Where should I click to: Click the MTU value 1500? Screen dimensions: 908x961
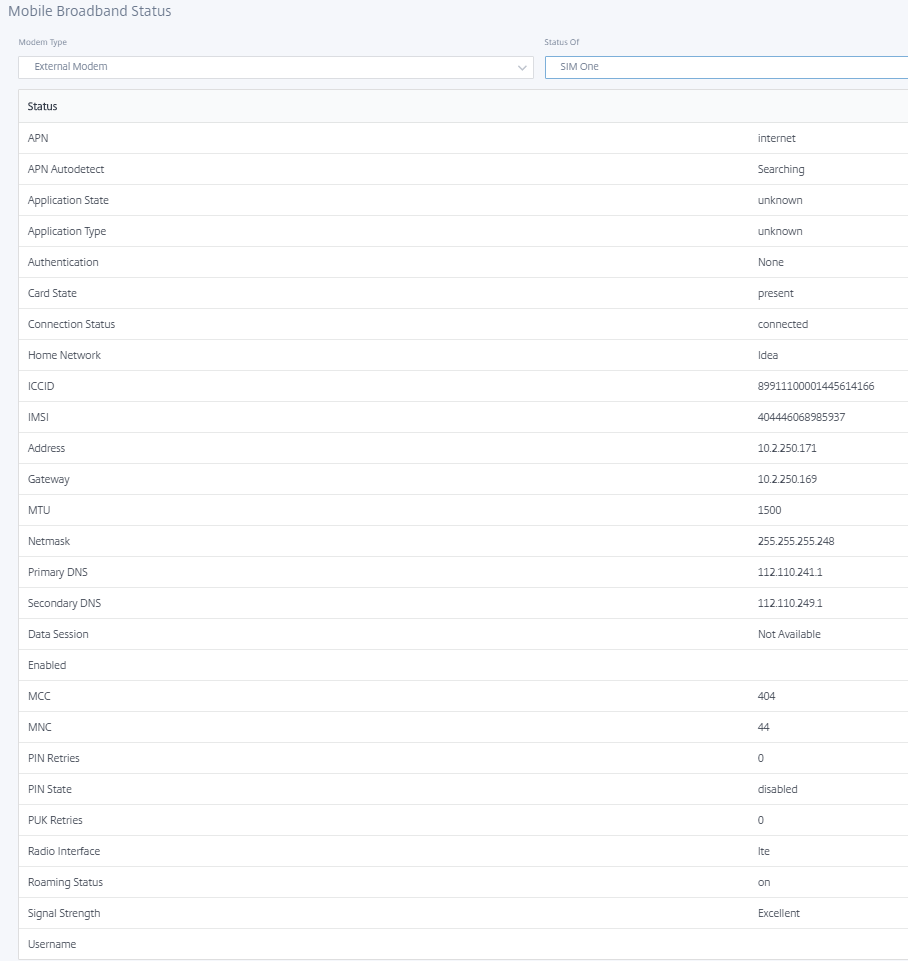[x=769, y=510]
